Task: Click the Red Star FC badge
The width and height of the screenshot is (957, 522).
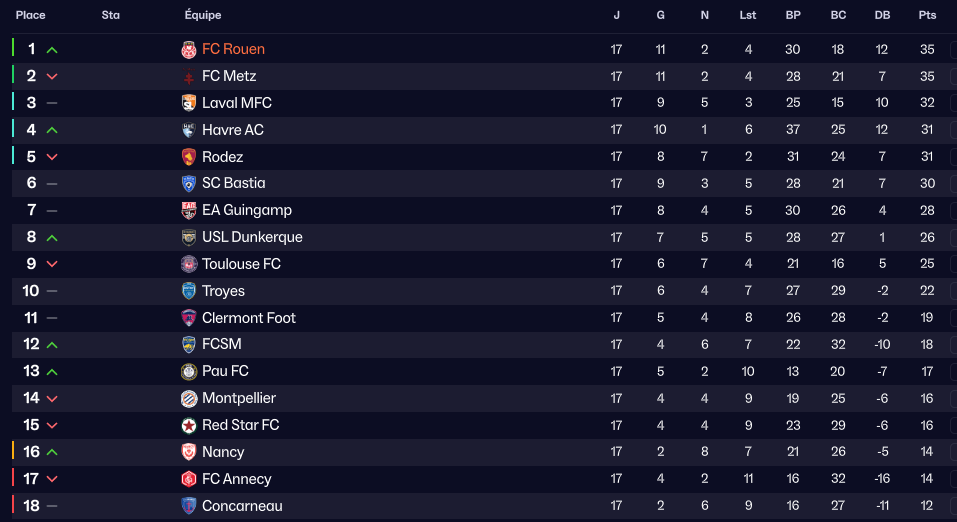Action: coord(189,425)
